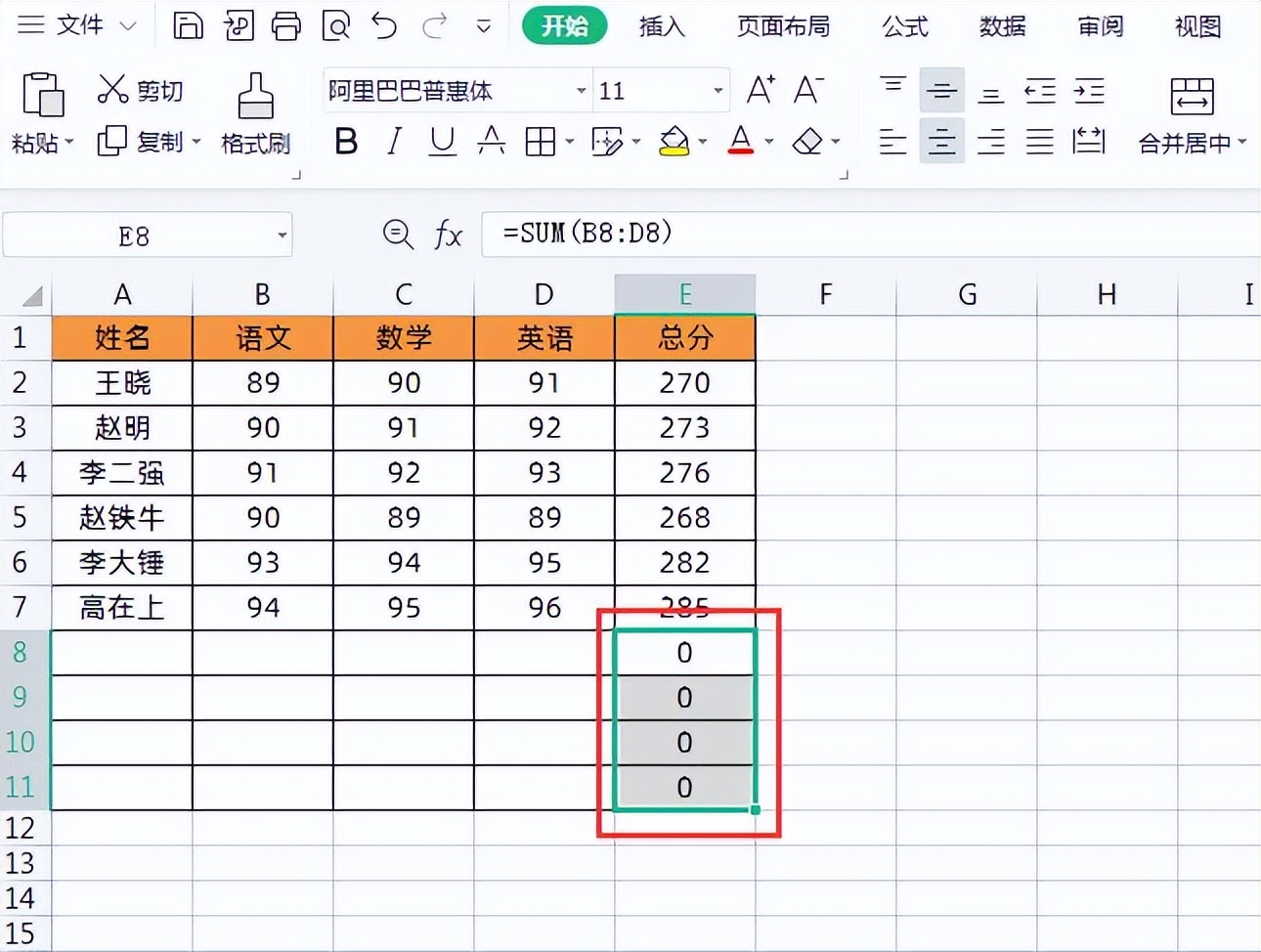Click the Name Box showing E8
Viewport: 1261px width, 952px height.
click(x=148, y=236)
